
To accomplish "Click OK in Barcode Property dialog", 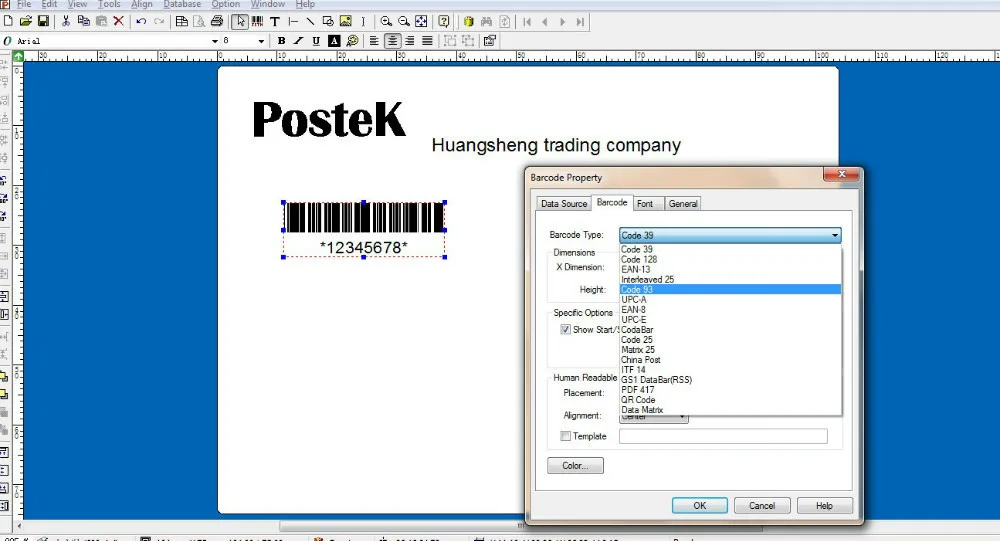I will click(x=700, y=505).
